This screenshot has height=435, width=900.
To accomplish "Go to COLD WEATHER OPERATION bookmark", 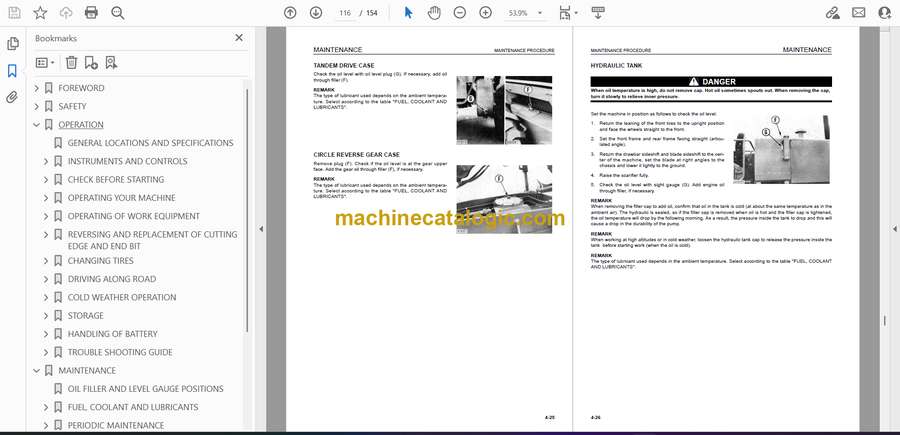I will point(122,297).
